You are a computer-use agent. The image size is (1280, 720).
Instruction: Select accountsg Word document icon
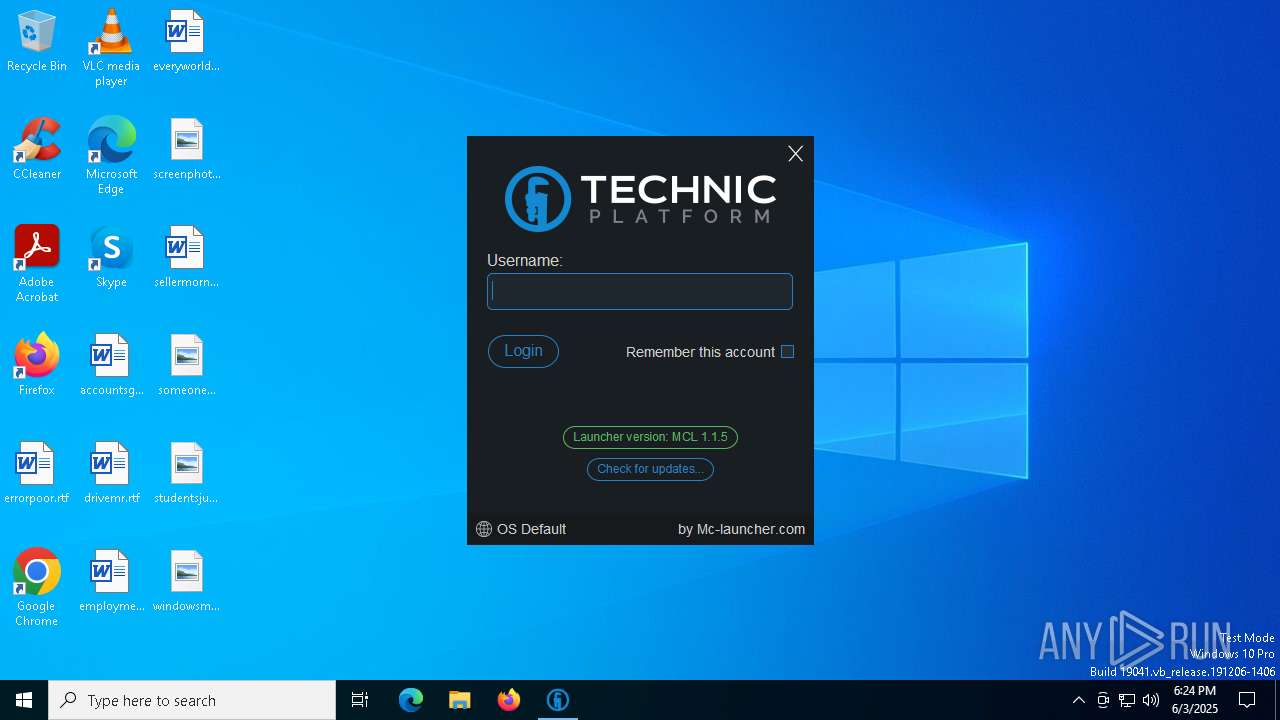pyautogui.click(x=111, y=366)
